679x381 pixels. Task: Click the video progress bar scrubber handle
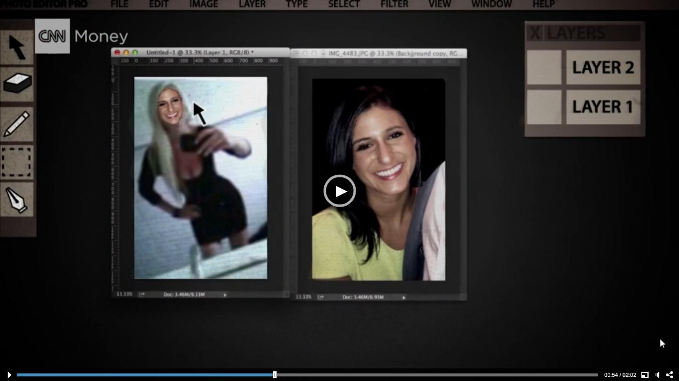pyautogui.click(x=275, y=375)
